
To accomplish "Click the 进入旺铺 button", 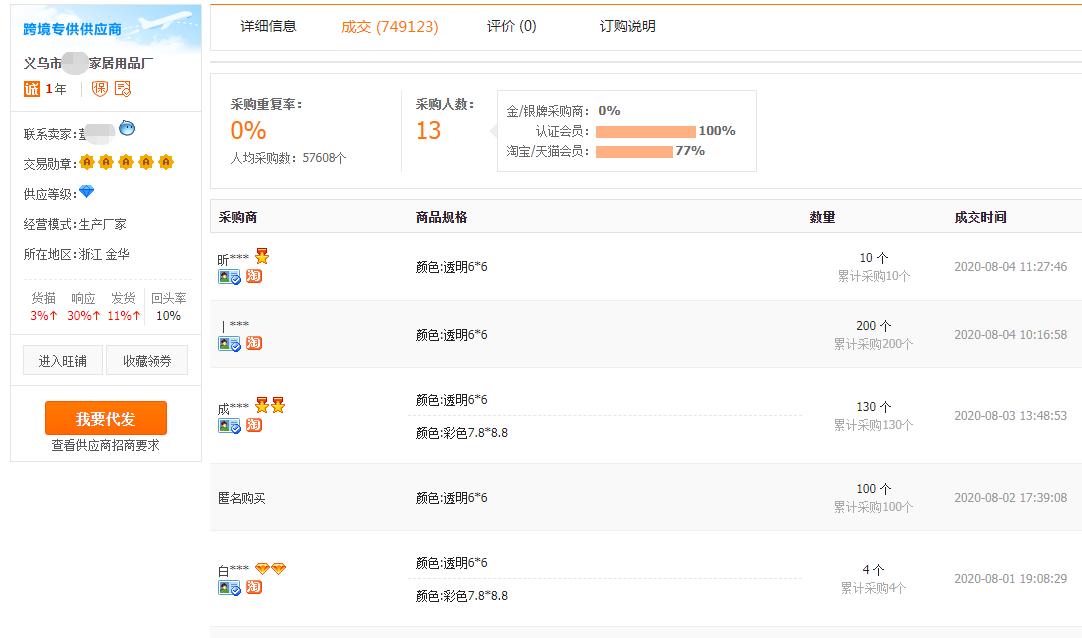I will (62, 359).
